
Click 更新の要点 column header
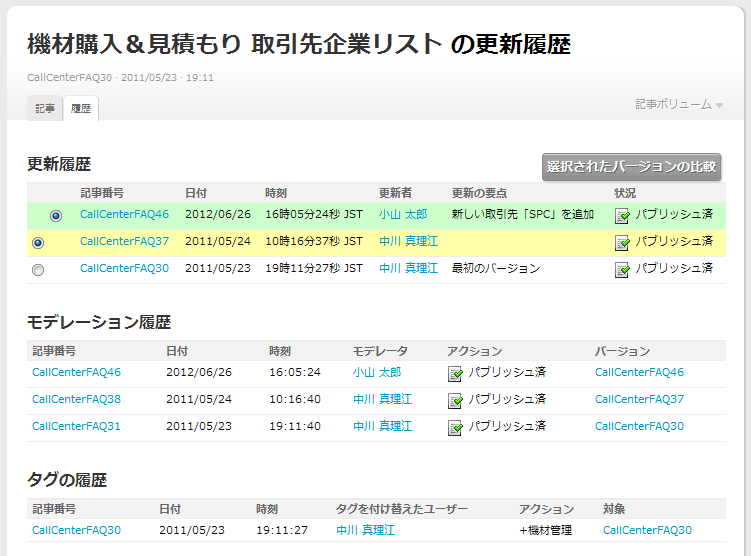pyautogui.click(x=479, y=193)
